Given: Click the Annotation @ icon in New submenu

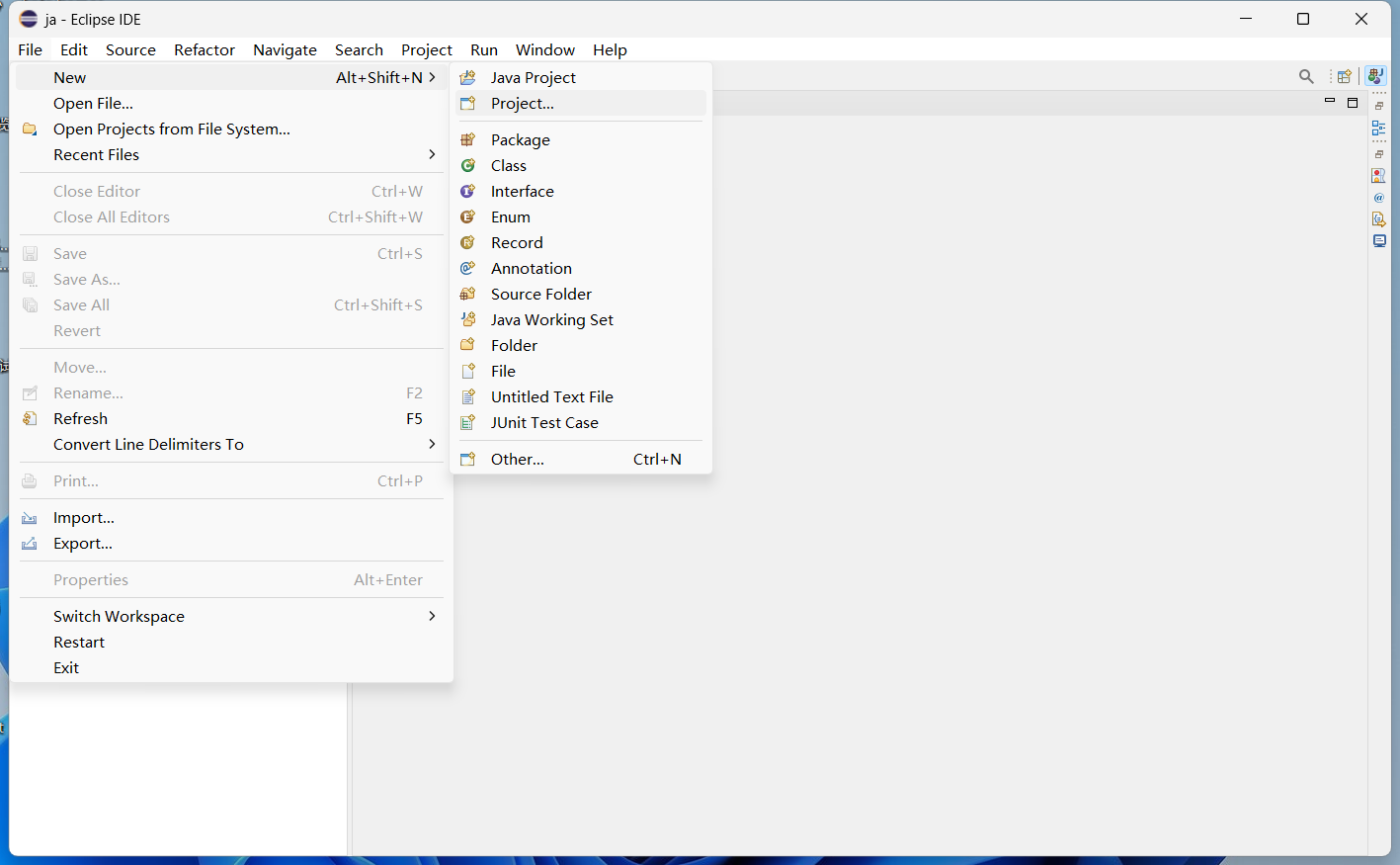Looking at the screenshot, I should [x=468, y=268].
